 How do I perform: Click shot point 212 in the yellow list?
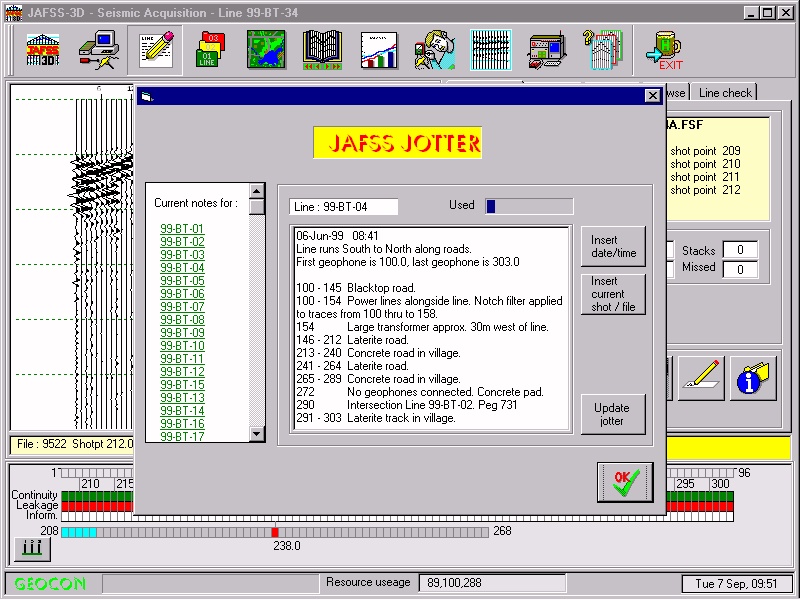[x=705, y=190]
